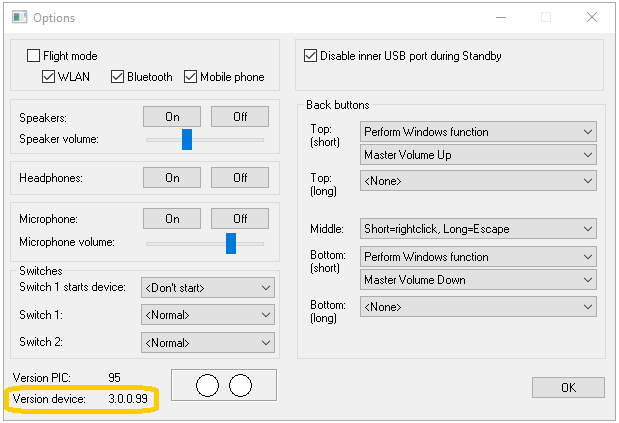This screenshot has width=619, height=423.
Task: Turn Headphones Off
Action: [x=240, y=178]
